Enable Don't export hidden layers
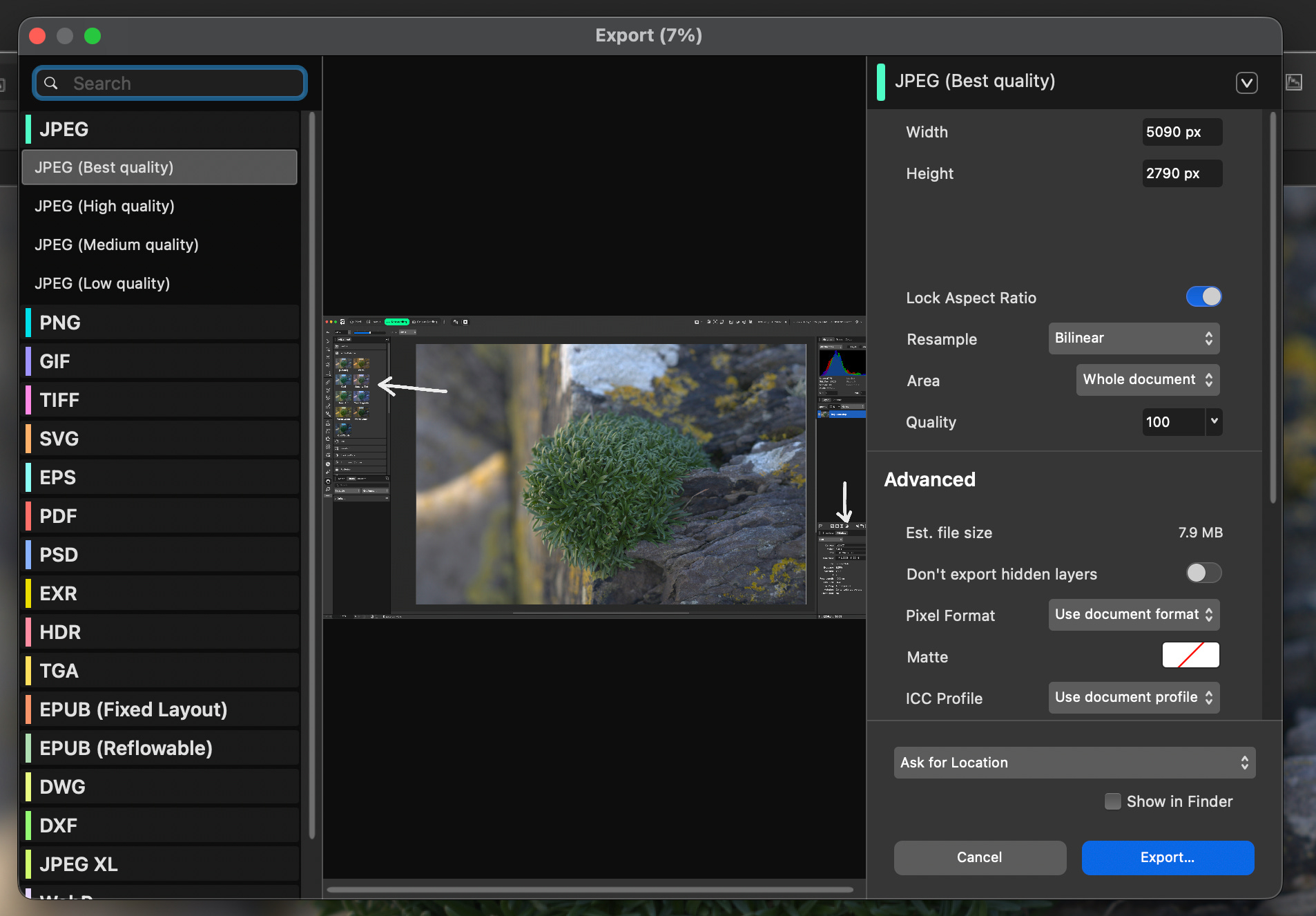This screenshot has height=916, width=1316. tap(1203, 573)
